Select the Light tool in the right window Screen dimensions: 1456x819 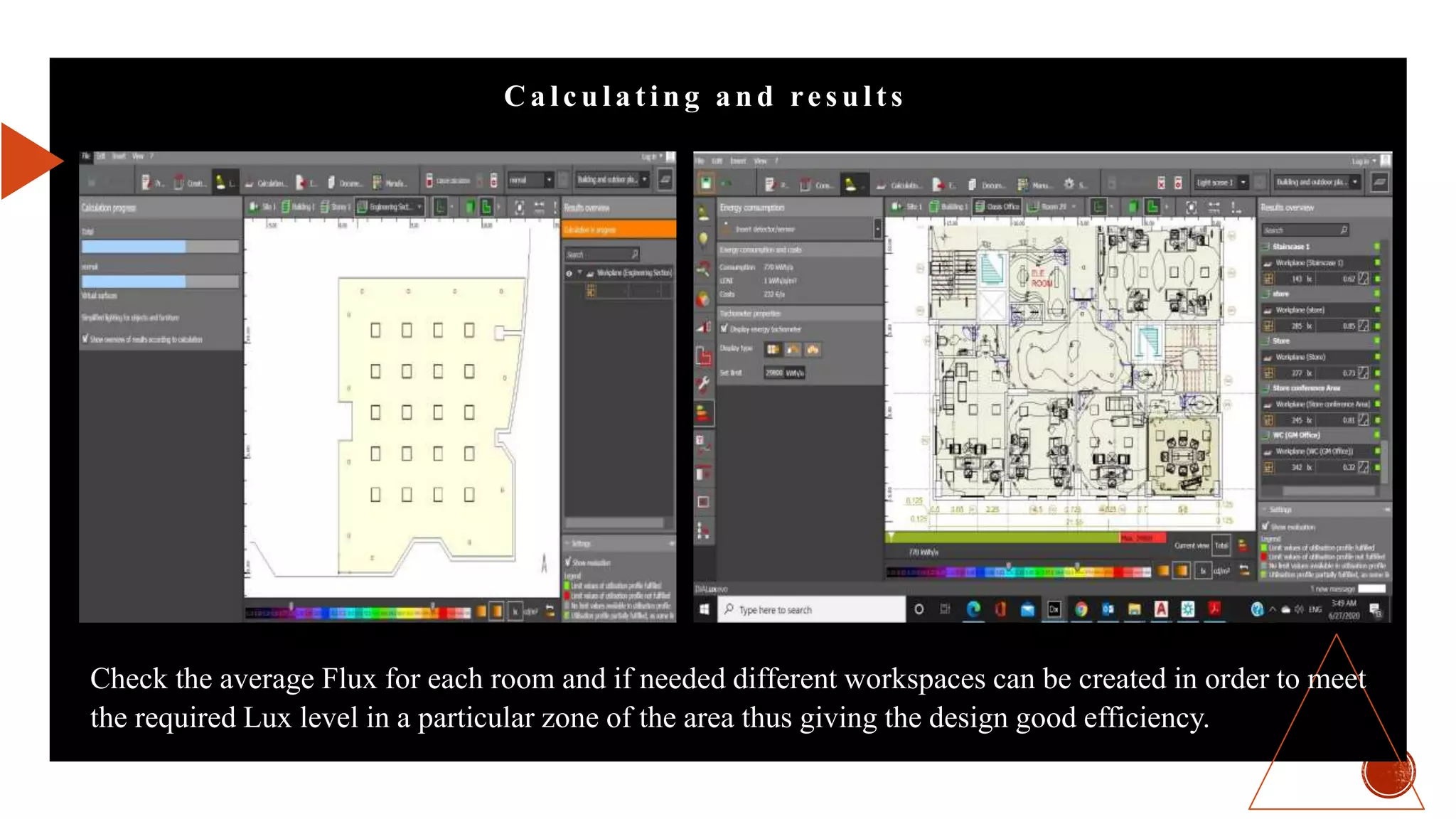click(x=850, y=184)
